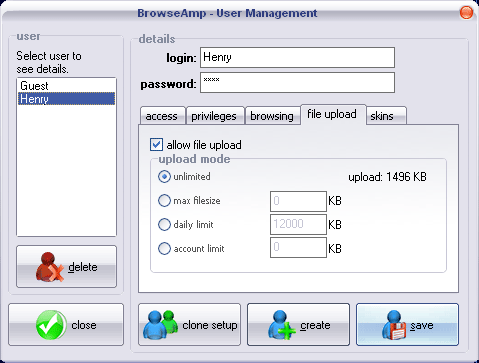Click the close button label
Viewport: 479px width, 363px height.
[x=84, y=325]
